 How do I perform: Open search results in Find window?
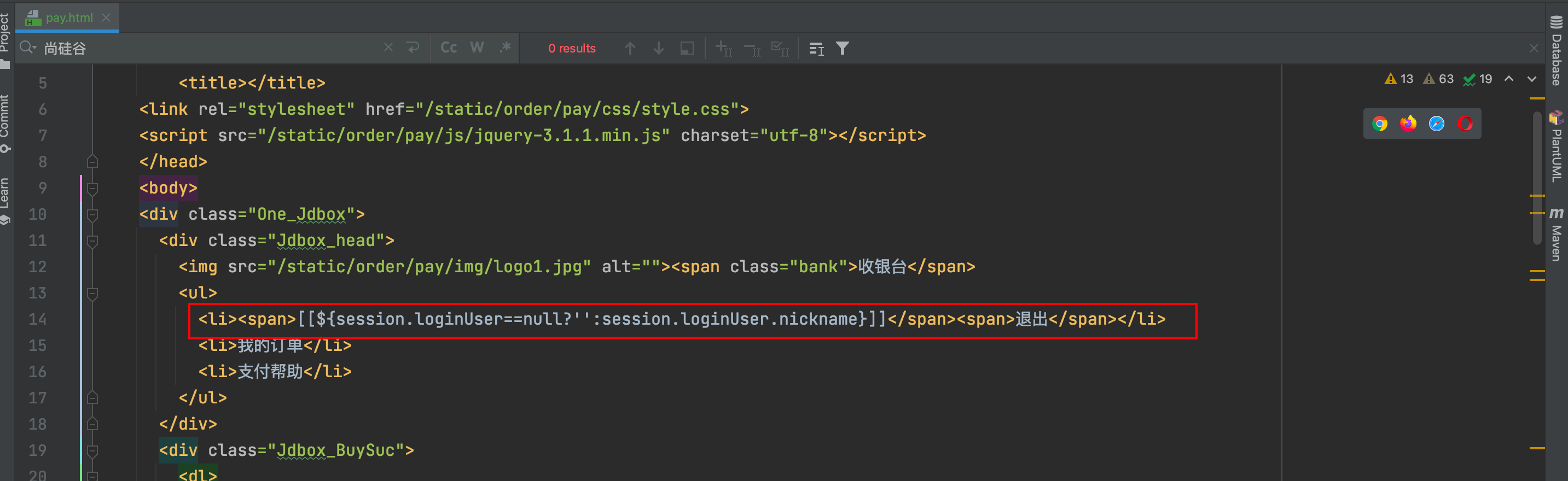816,48
